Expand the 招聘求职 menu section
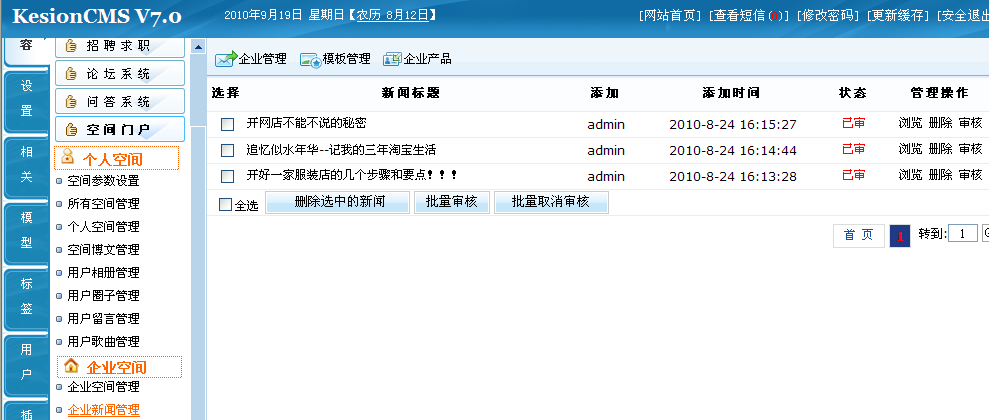This screenshot has height=420, width=989. [x=120, y=45]
